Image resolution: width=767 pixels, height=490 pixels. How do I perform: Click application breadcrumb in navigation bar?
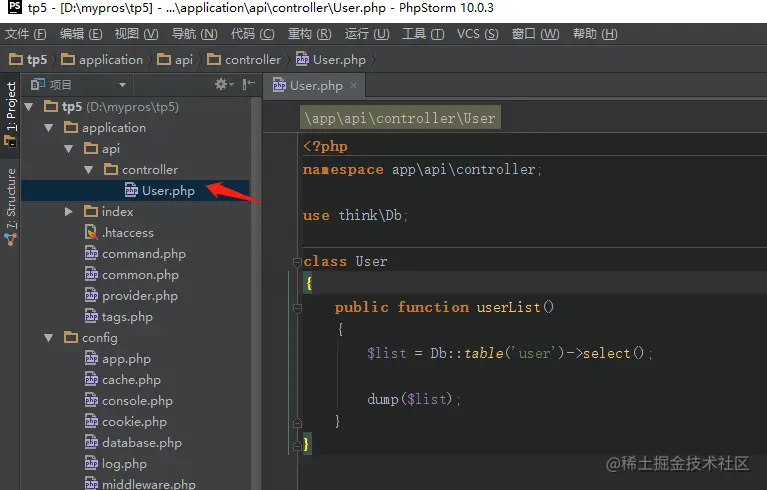[102, 60]
